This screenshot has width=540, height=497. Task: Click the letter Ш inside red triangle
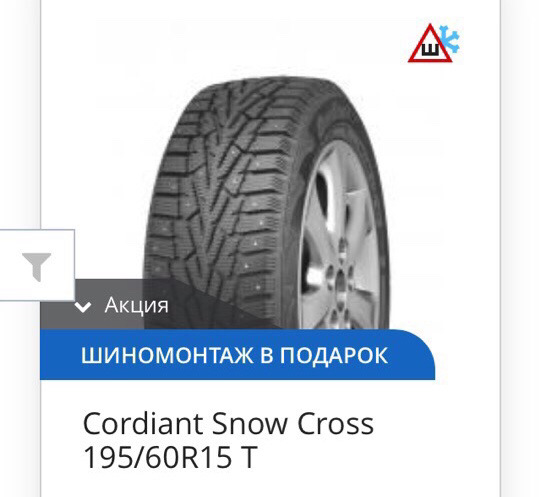point(430,50)
